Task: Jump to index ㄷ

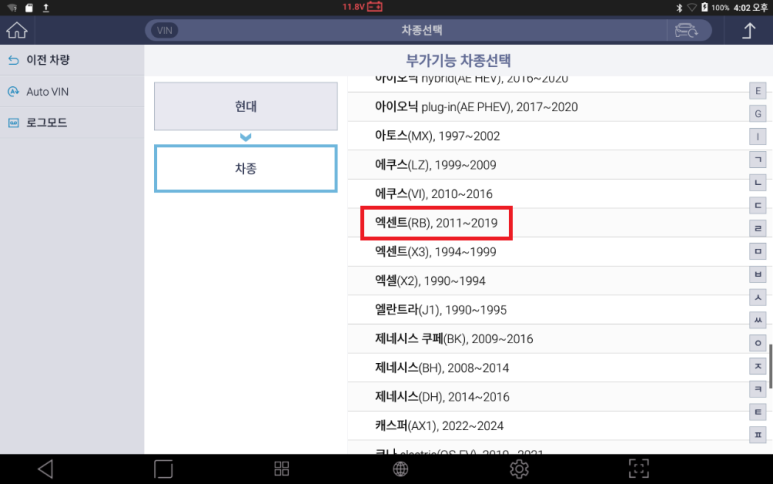Action: point(758,206)
